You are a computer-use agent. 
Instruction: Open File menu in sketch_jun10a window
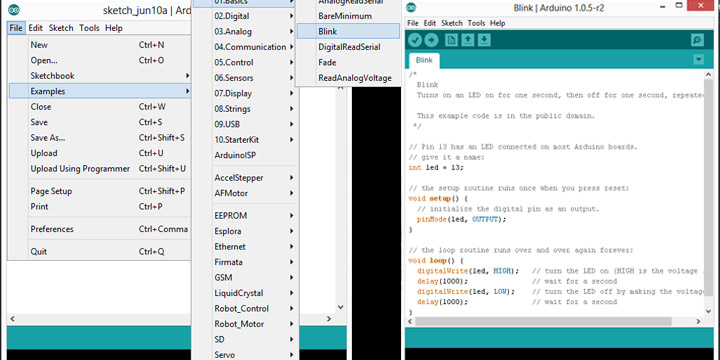point(16,28)
